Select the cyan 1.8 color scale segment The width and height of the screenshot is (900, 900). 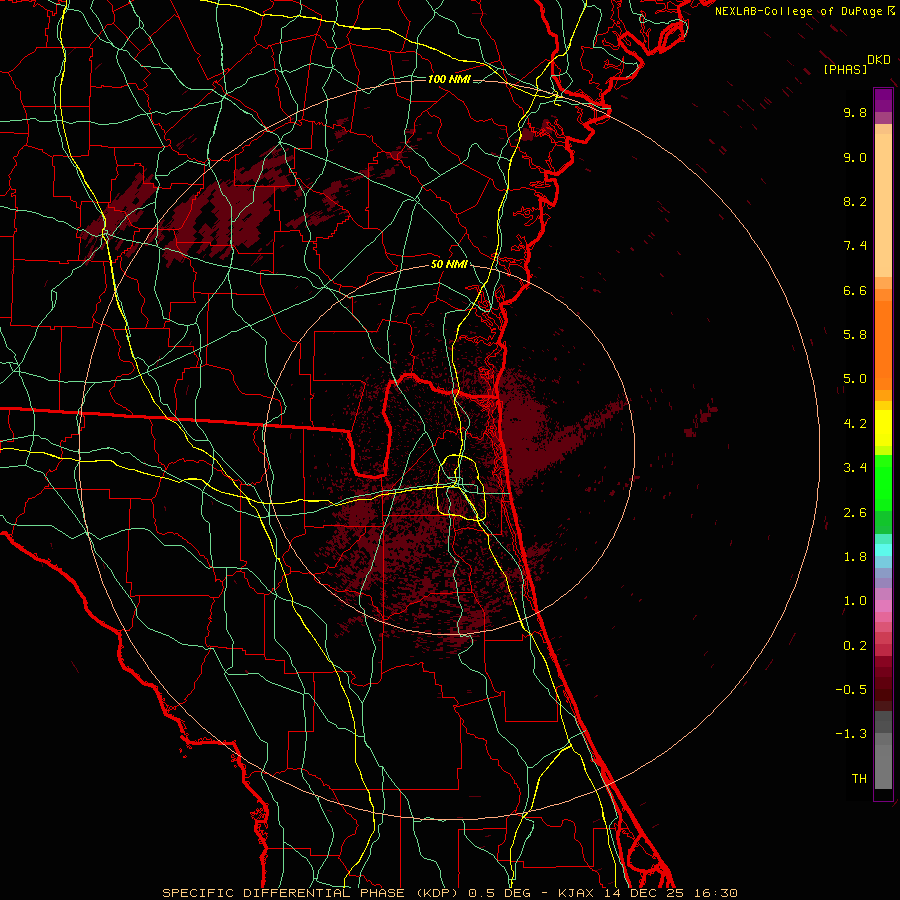point(883,549)
